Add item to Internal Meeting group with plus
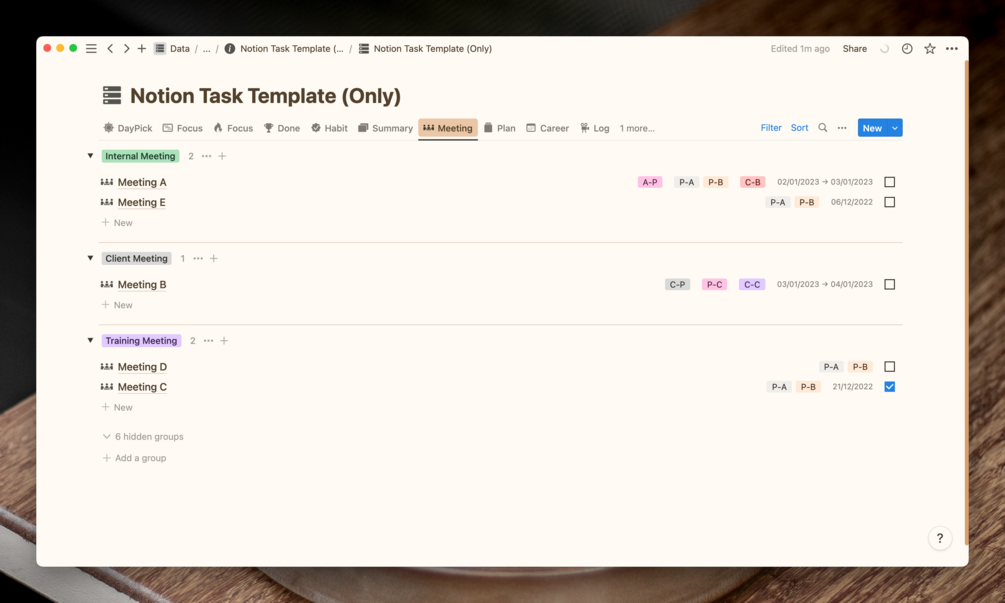Viewport: 1005px width, 603px height. [x=222, y=156]
